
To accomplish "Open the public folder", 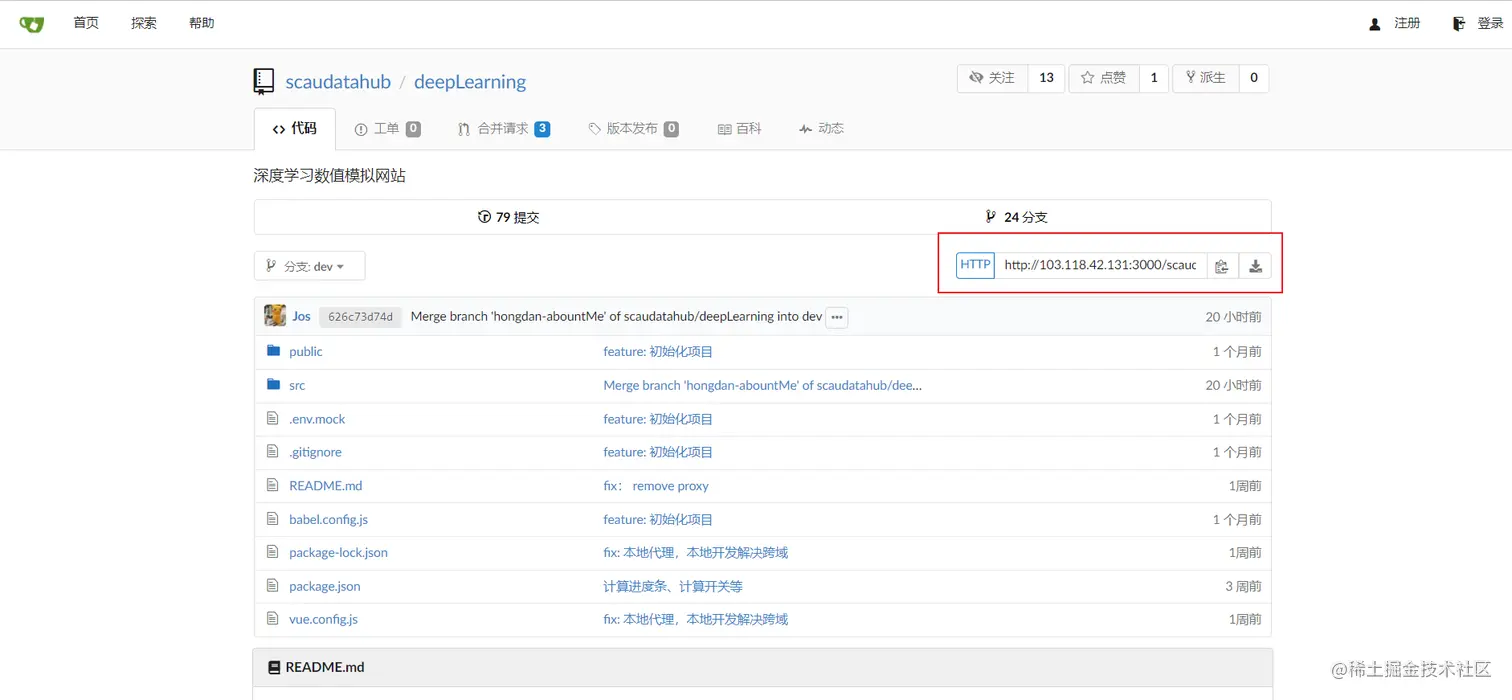I will pyautogui.click(x=306, y=352).
